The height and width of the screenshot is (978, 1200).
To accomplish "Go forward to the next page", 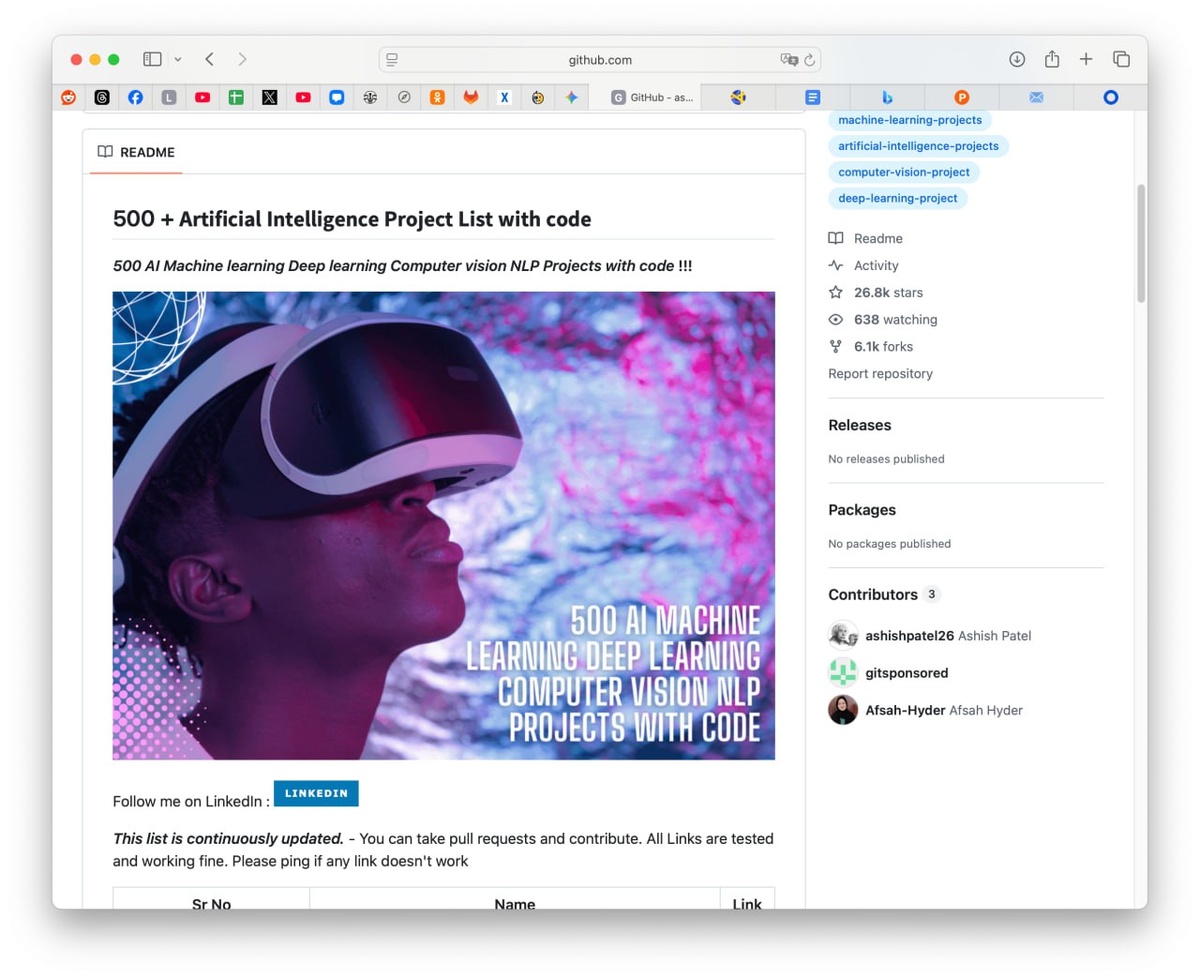I will [x=242, y=59].
